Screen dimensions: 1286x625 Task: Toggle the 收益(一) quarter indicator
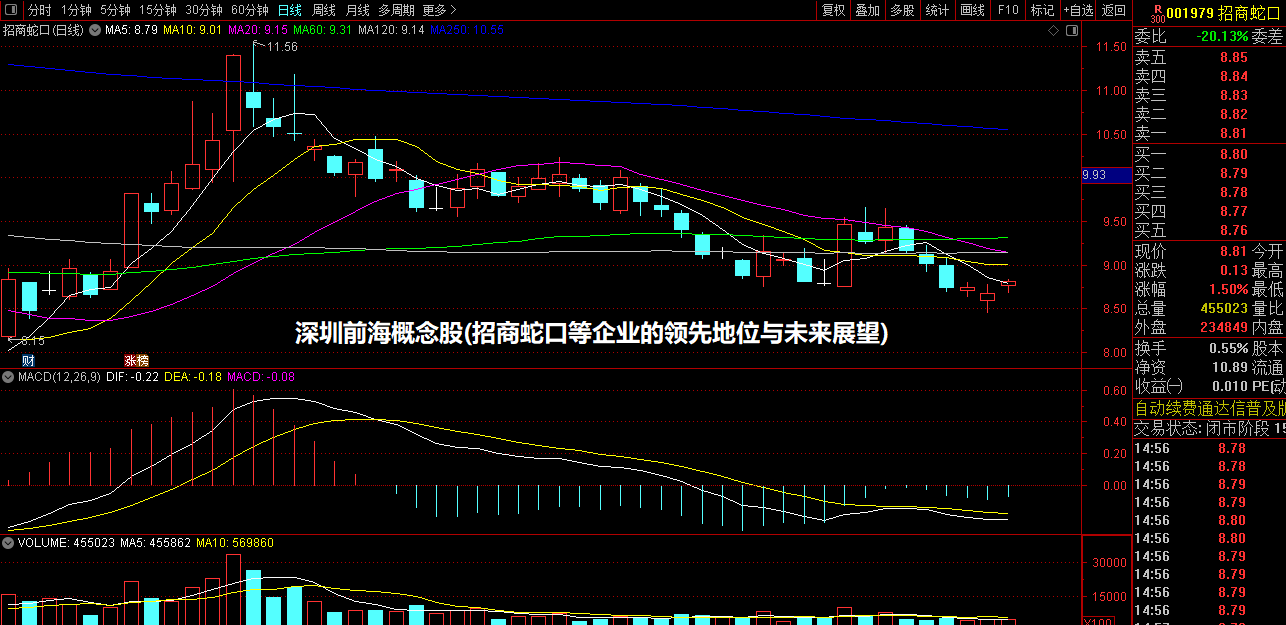pyautogui.click(x=1159, y=386)
